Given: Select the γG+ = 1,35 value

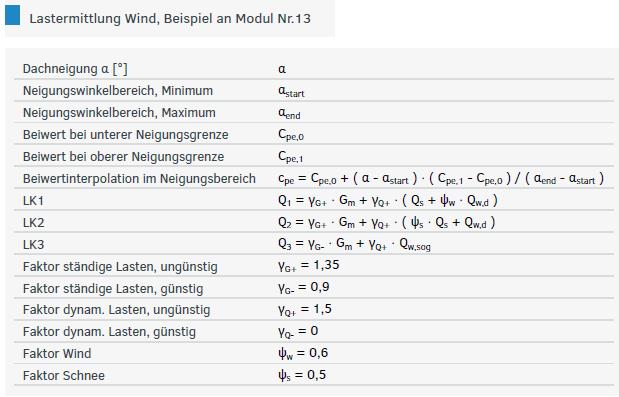Looking at the screenshot, I should coord(308,265).
